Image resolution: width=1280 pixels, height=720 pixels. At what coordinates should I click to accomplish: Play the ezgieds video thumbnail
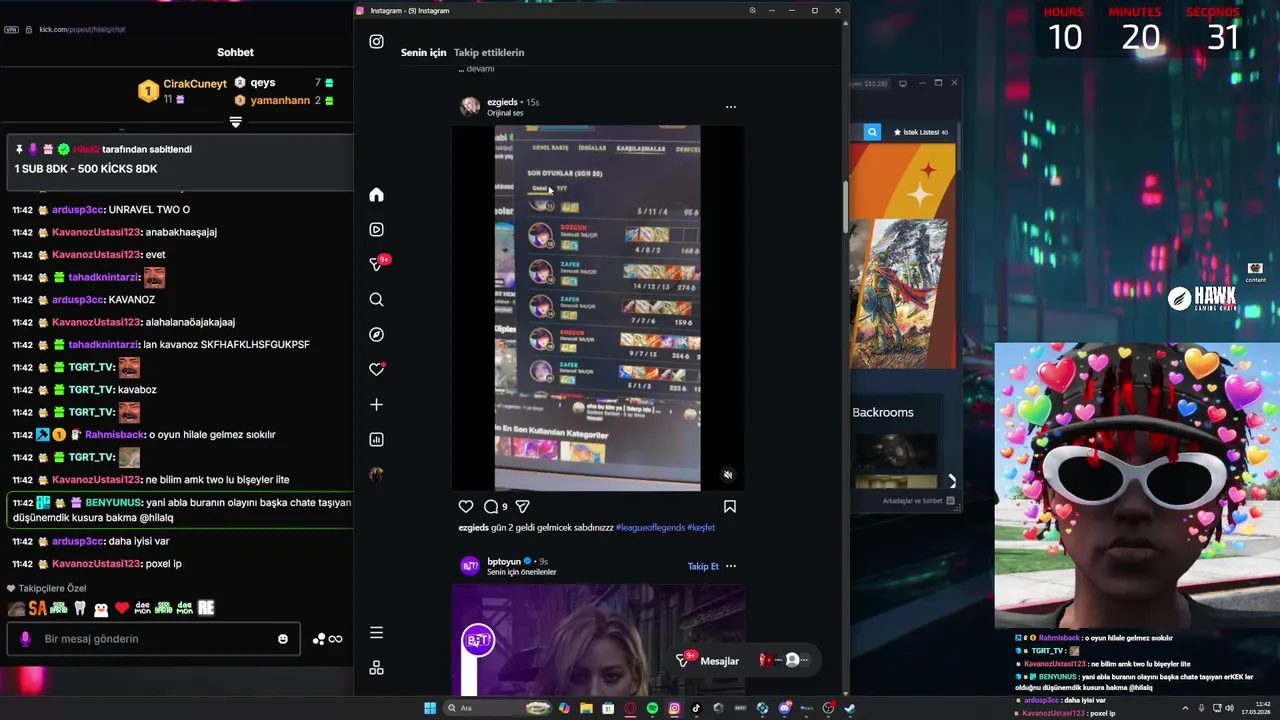(x=598, y=308)
